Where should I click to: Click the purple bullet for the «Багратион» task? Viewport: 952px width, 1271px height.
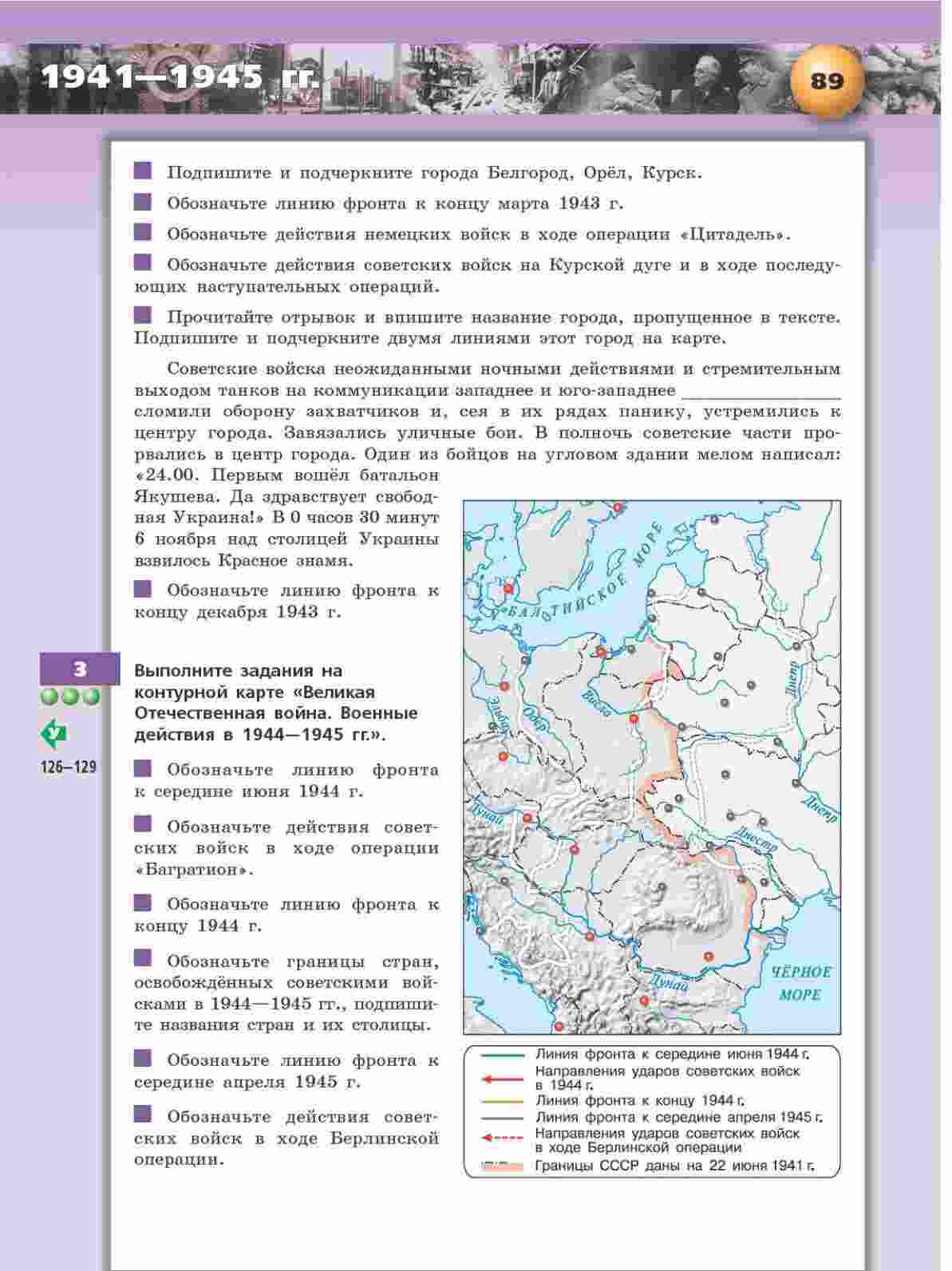pyautogui.click(x=143, y=825)
